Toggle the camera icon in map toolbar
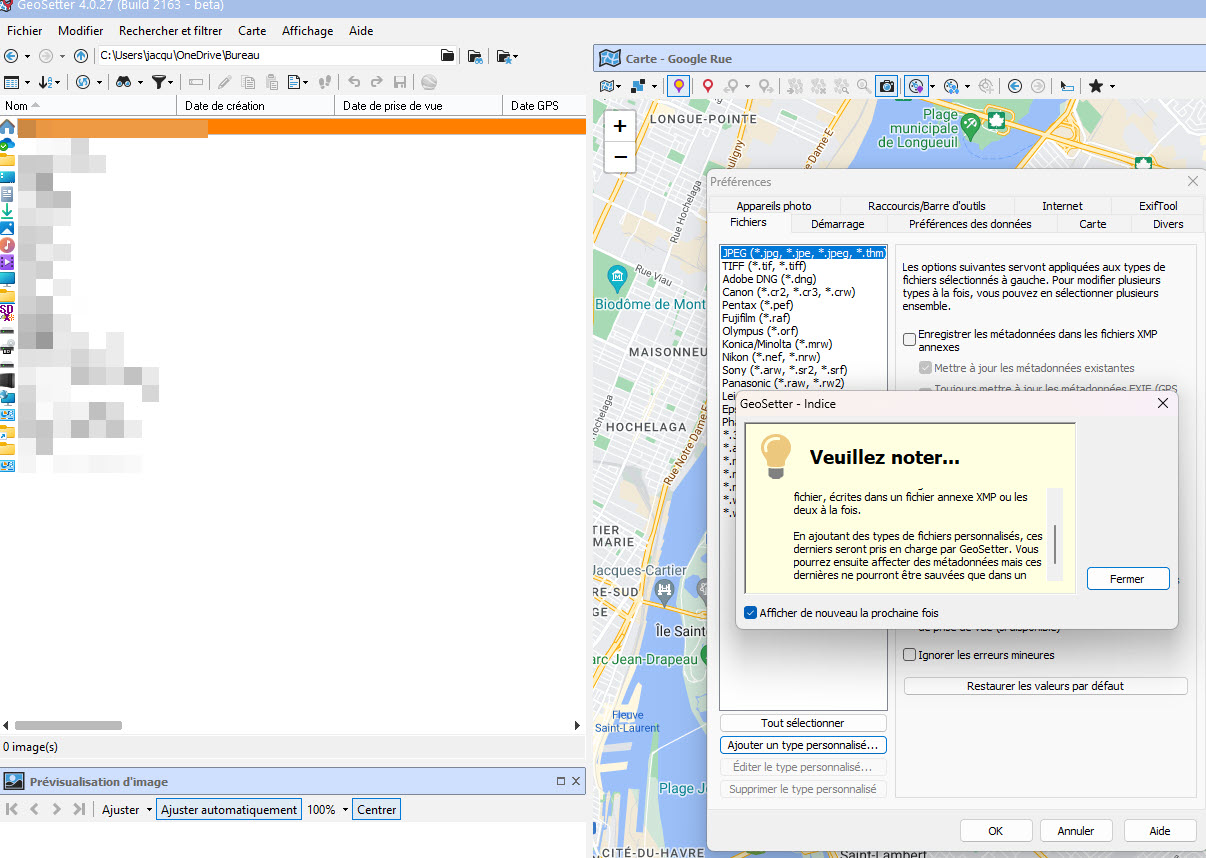The width and height of the screenshot is (1206, 858). 886,87
